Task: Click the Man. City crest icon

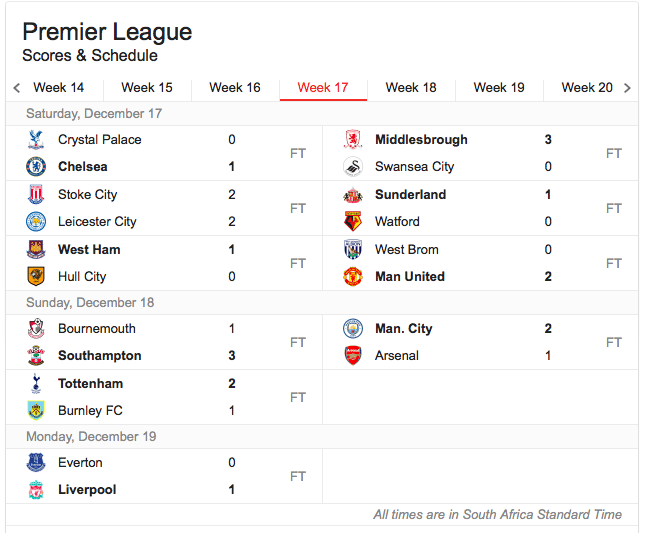Action: [353, 328]
